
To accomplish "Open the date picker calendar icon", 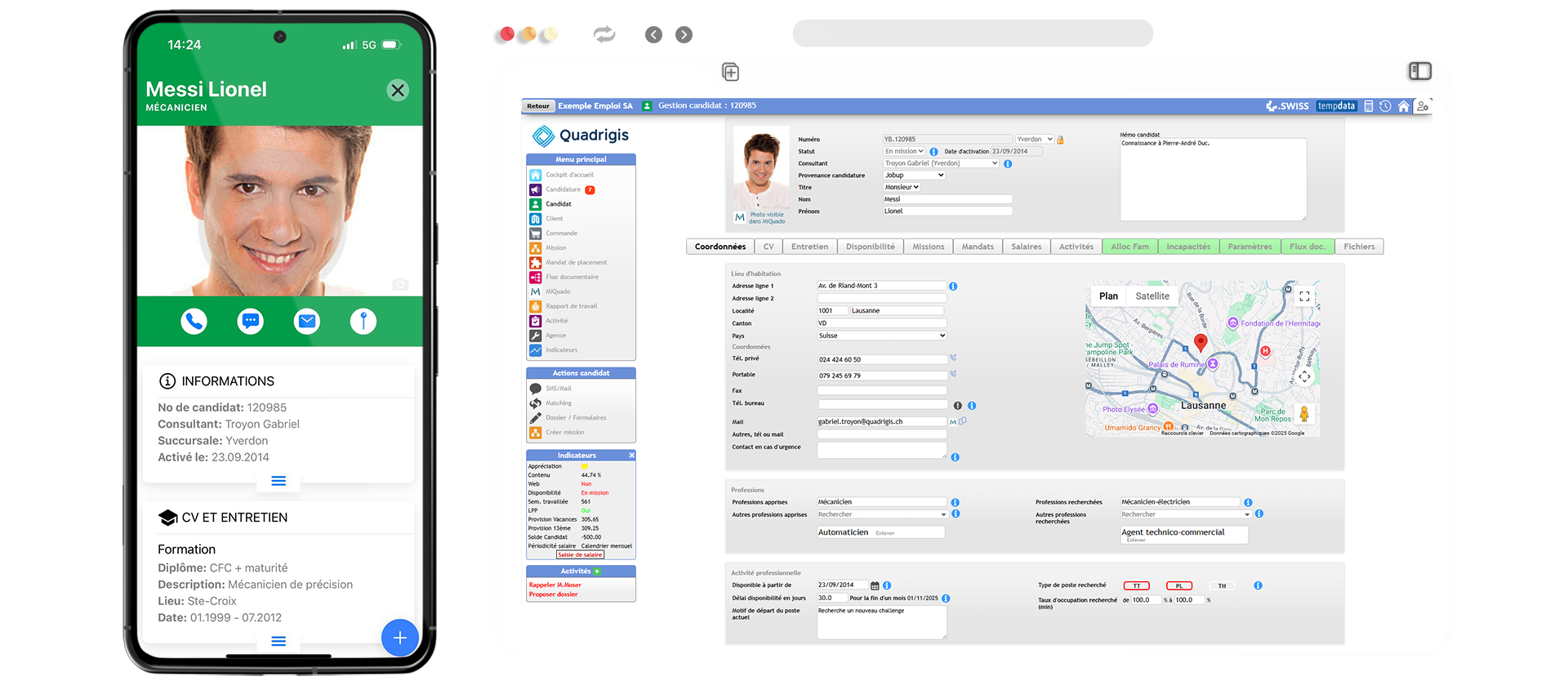I will [x=875, y=586].
